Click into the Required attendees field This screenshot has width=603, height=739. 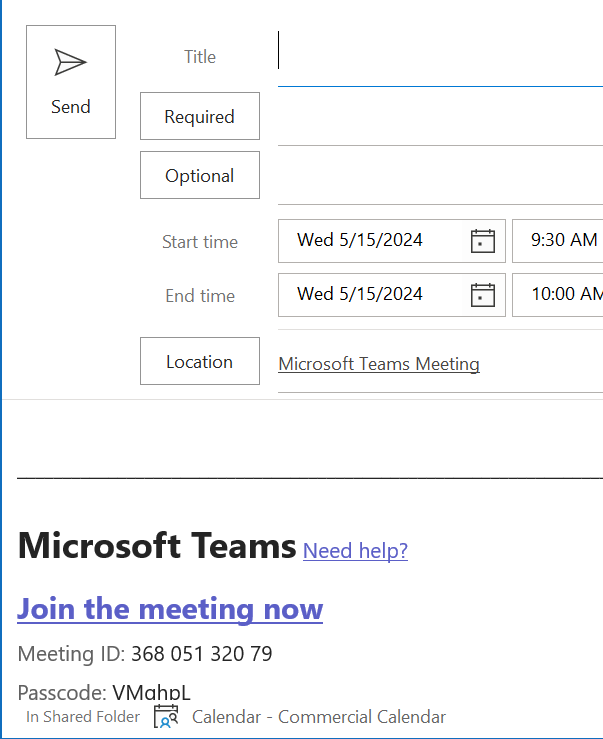click(x=440, y=117)
